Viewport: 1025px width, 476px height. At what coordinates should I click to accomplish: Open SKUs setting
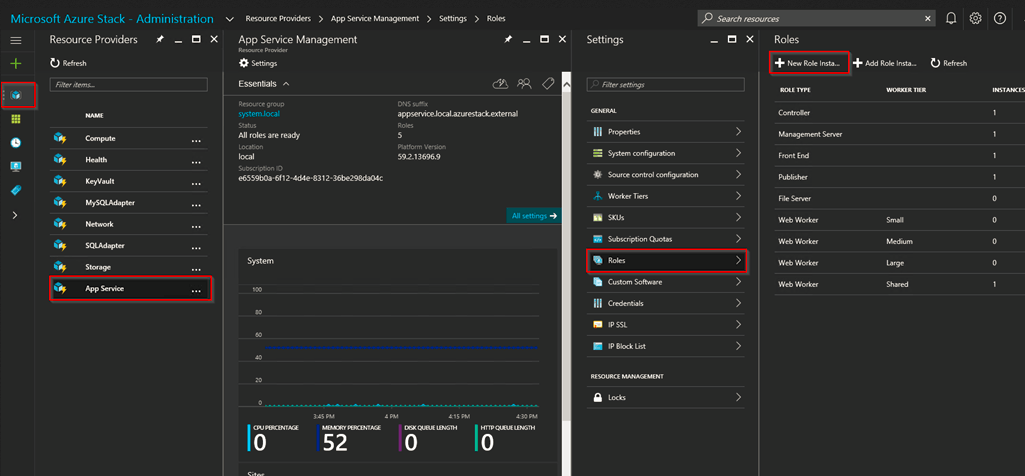pos(665,217)
